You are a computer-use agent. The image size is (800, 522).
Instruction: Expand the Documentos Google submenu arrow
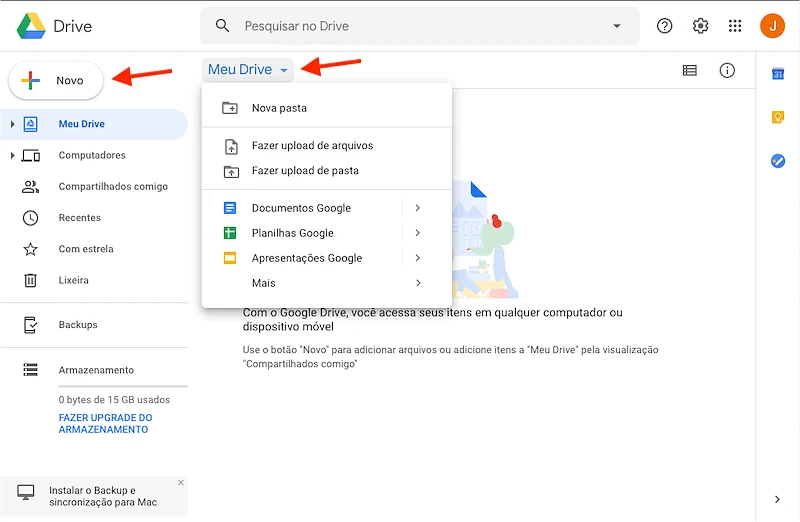tap(418, 208)
